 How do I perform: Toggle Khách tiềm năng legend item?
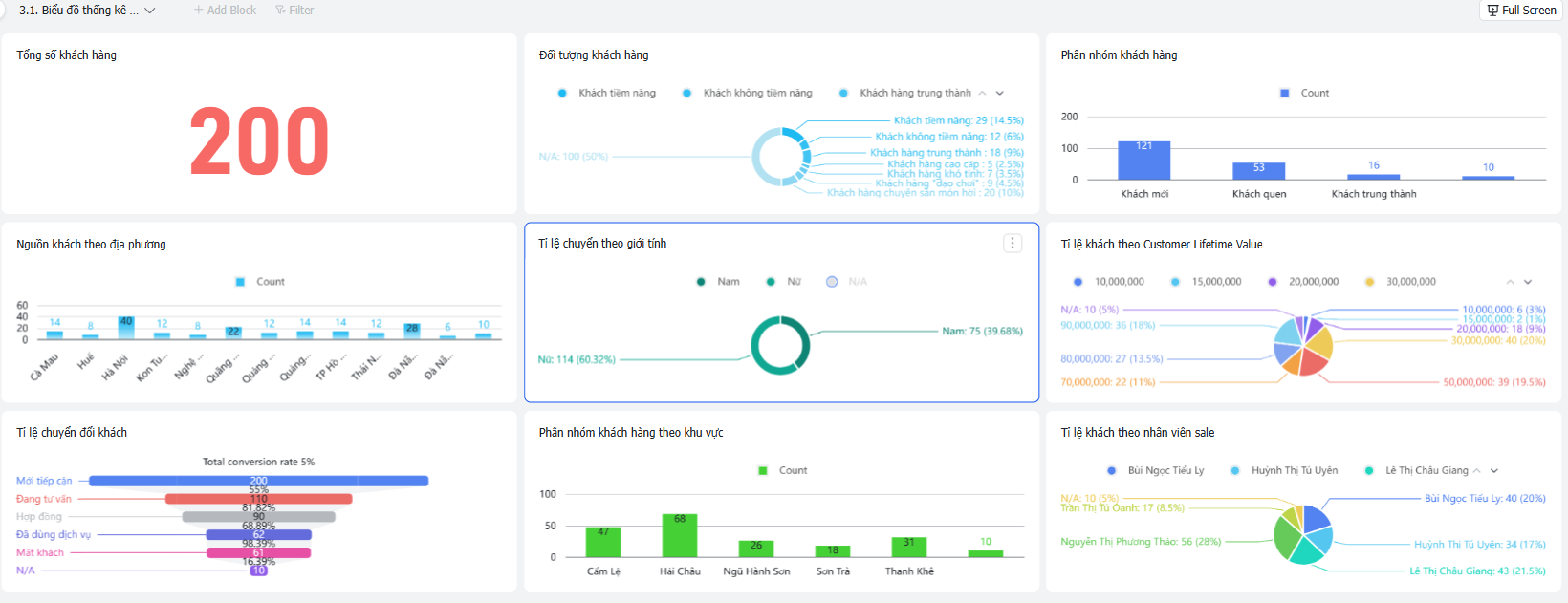[607, 93]
